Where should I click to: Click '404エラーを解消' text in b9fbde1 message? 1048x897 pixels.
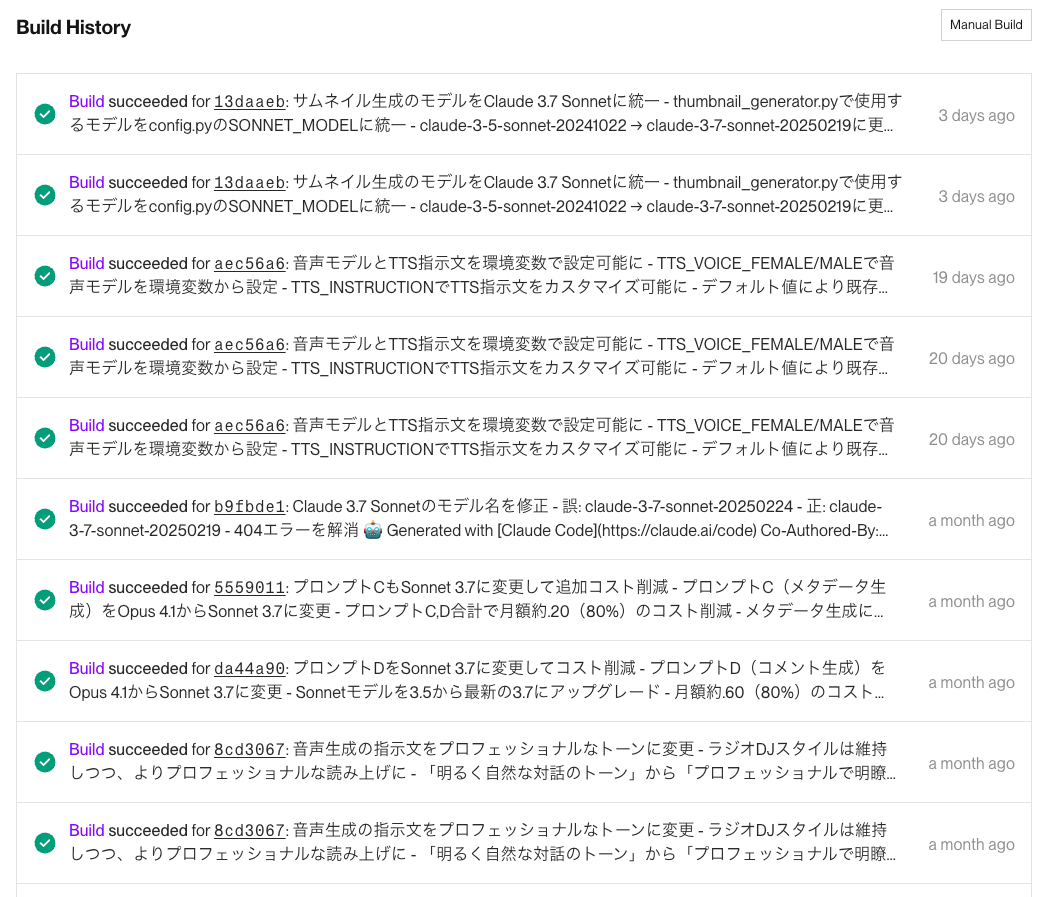tap(296, 531)
